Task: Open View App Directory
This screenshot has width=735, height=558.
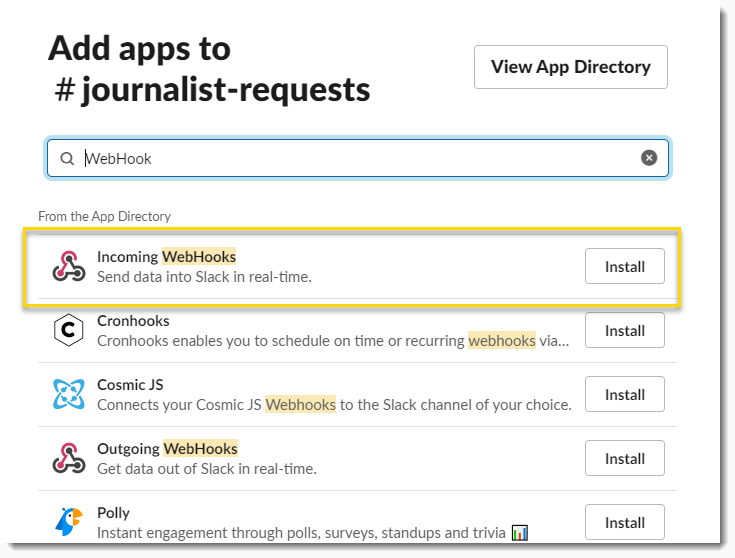Action: pos(570,67)
